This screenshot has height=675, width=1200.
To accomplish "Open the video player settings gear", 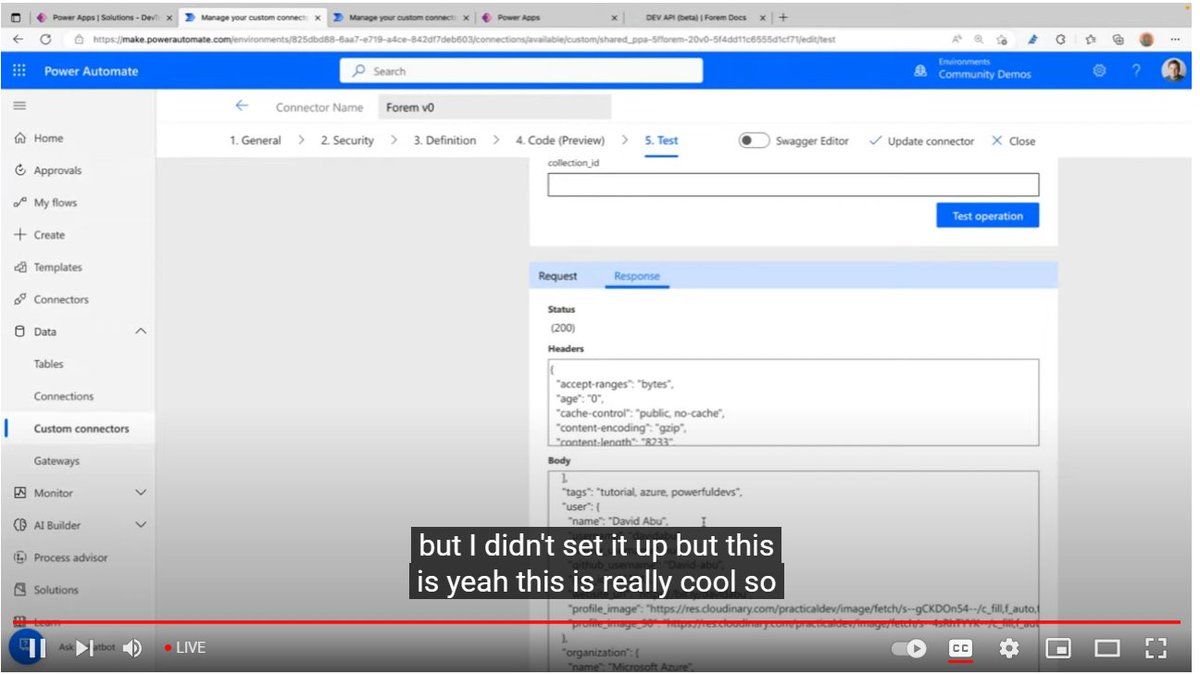I will 1009,648.
